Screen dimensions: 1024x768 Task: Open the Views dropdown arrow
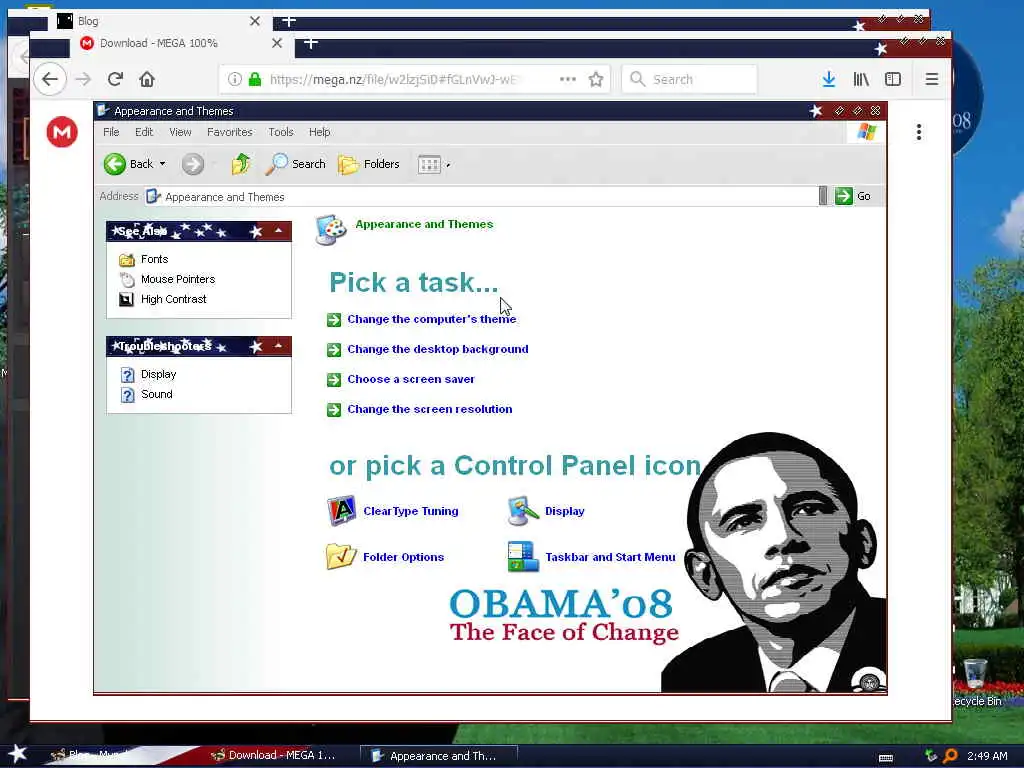(448, 165)
